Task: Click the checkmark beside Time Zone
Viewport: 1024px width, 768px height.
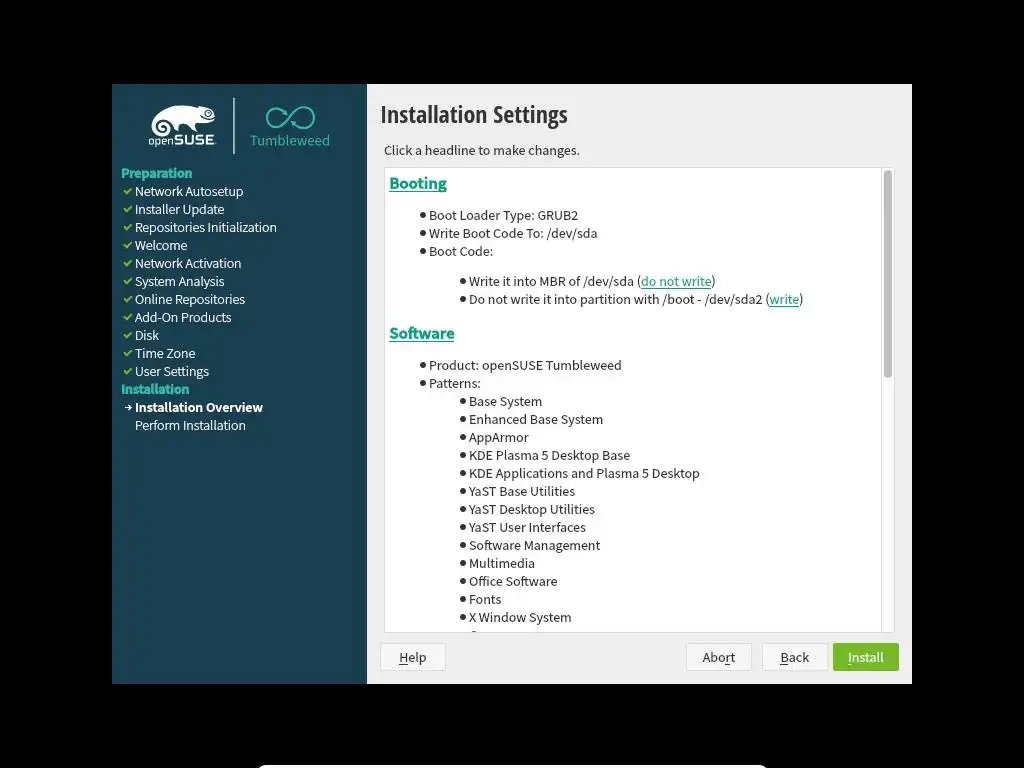Action: [x=128, y=353]
